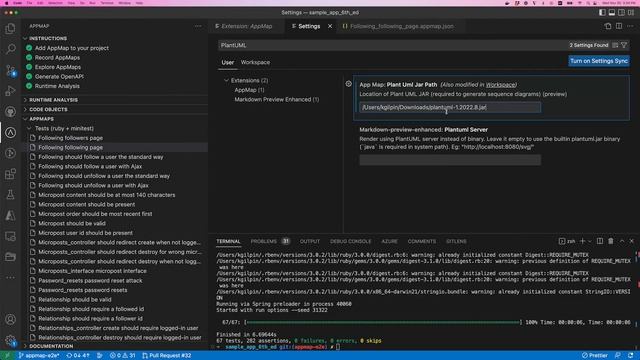Open the Manage gear menu
Screen dimensions: 640x360
[x=10, y=340]
